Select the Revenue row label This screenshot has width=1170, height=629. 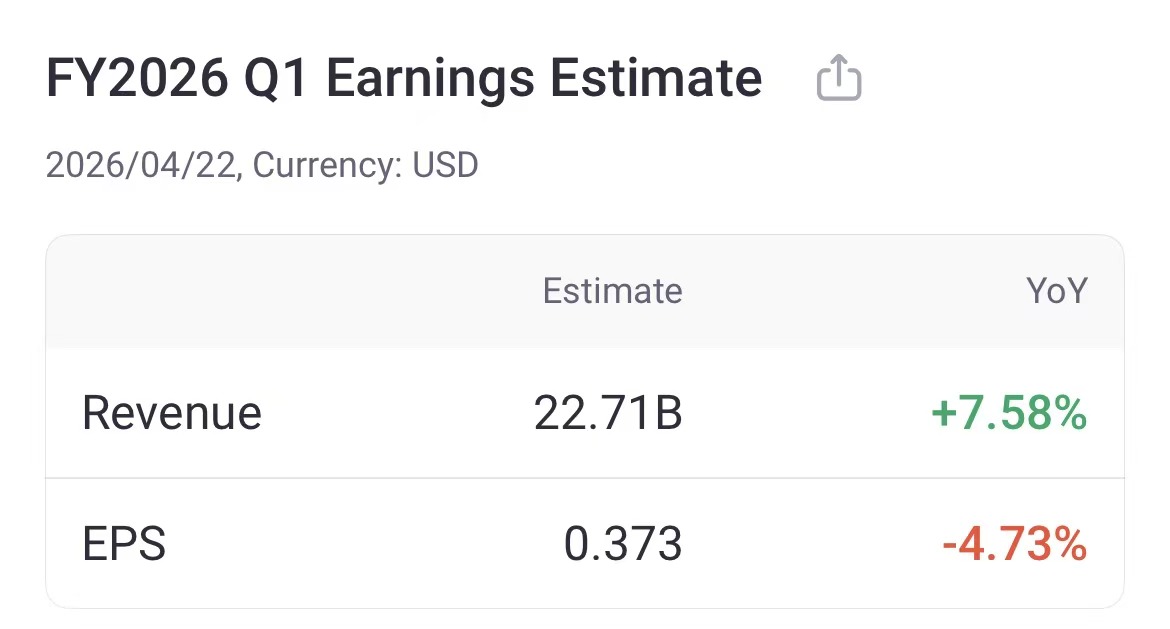(x=171, y=412)
